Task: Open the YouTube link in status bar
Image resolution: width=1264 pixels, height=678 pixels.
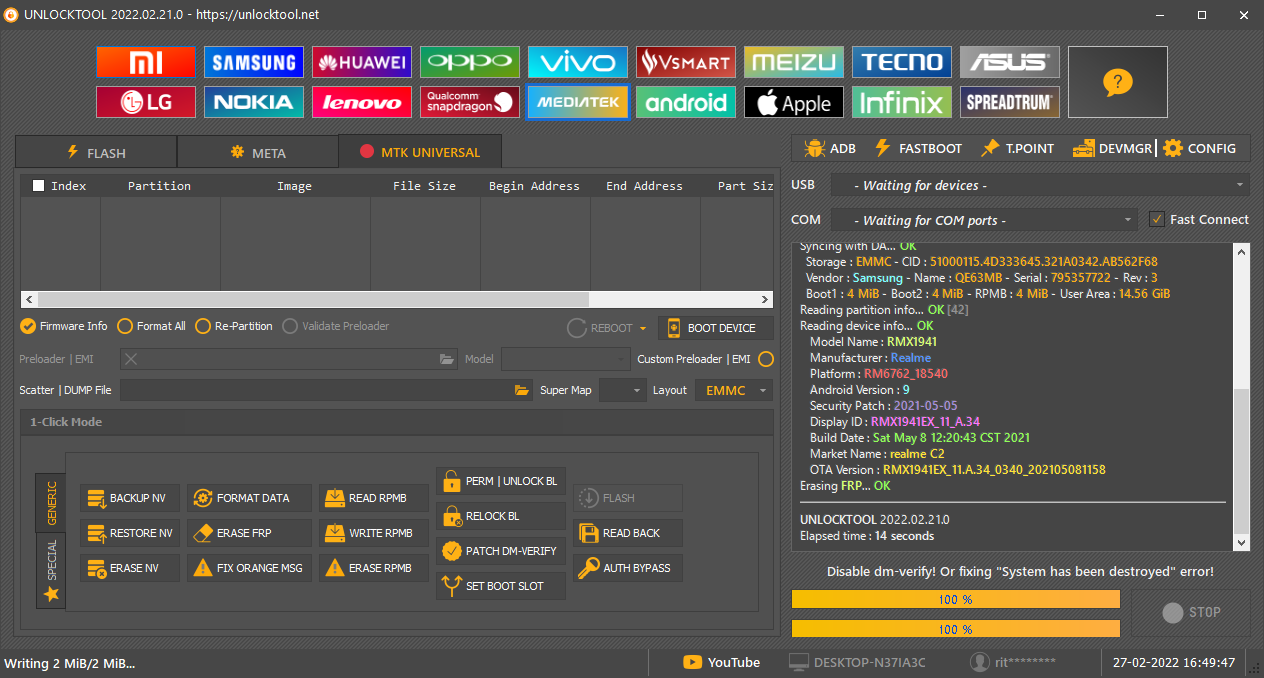Action: pyautogui.click(x=721, y=662)
